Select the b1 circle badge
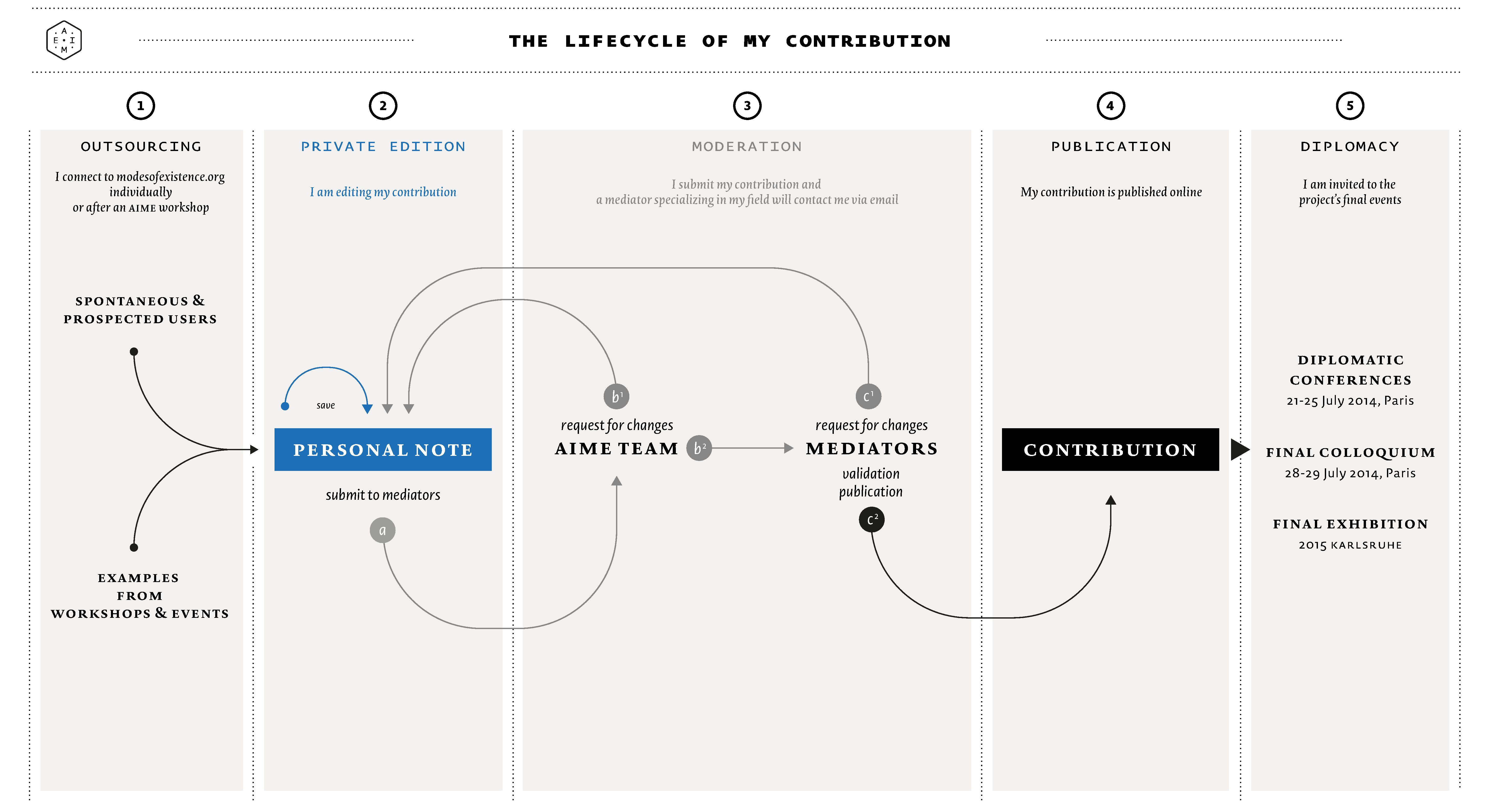1492x812 pixels. (x=616, y=397)
